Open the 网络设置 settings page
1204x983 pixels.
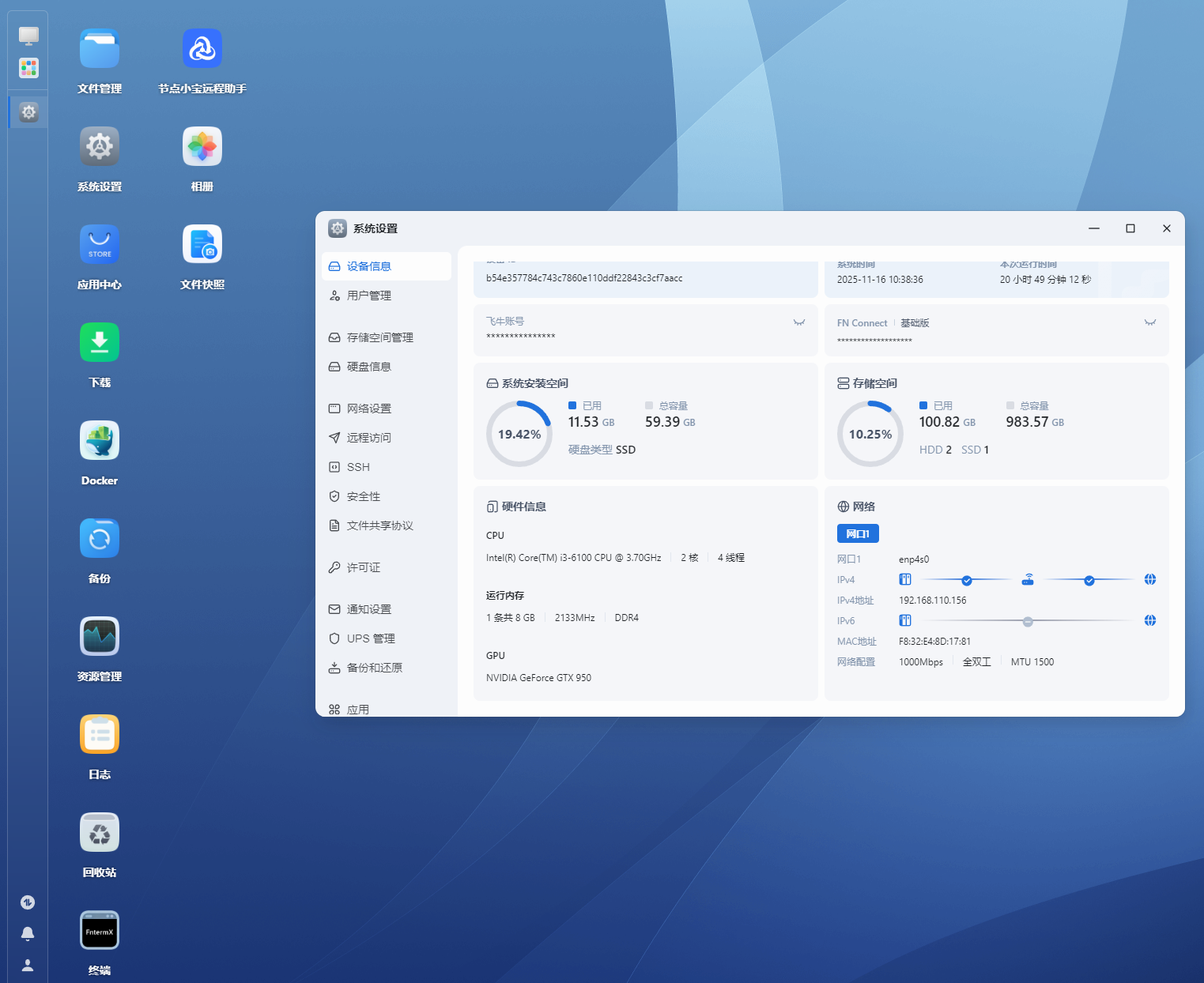tap(369, 409)
